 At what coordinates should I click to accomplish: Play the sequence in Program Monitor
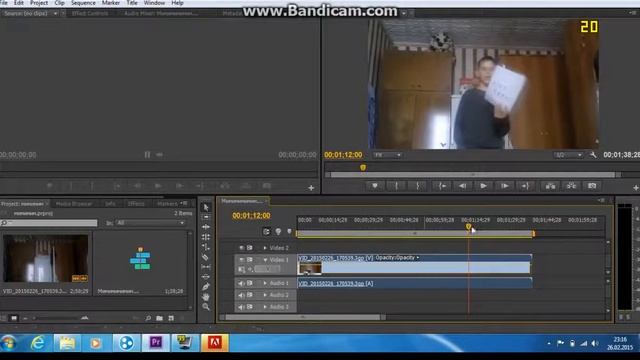[483, 186]
